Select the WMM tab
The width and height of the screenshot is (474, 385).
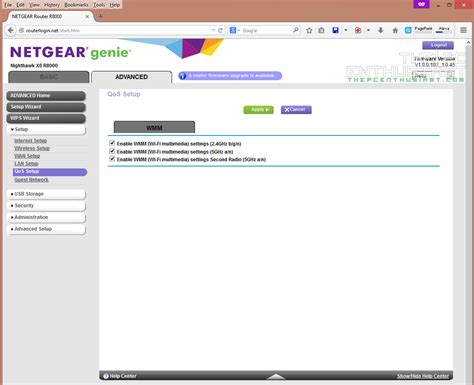pos(154,128)
